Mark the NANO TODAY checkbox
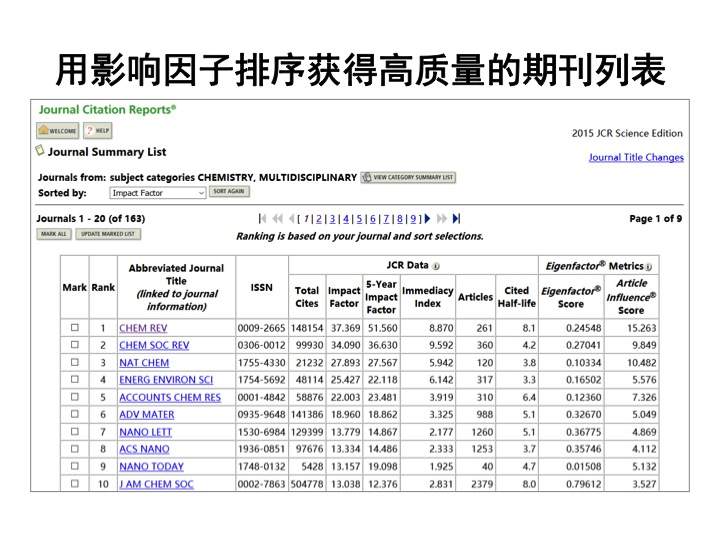The height and width of the screenshot is (540, 720). pos(75,466)
